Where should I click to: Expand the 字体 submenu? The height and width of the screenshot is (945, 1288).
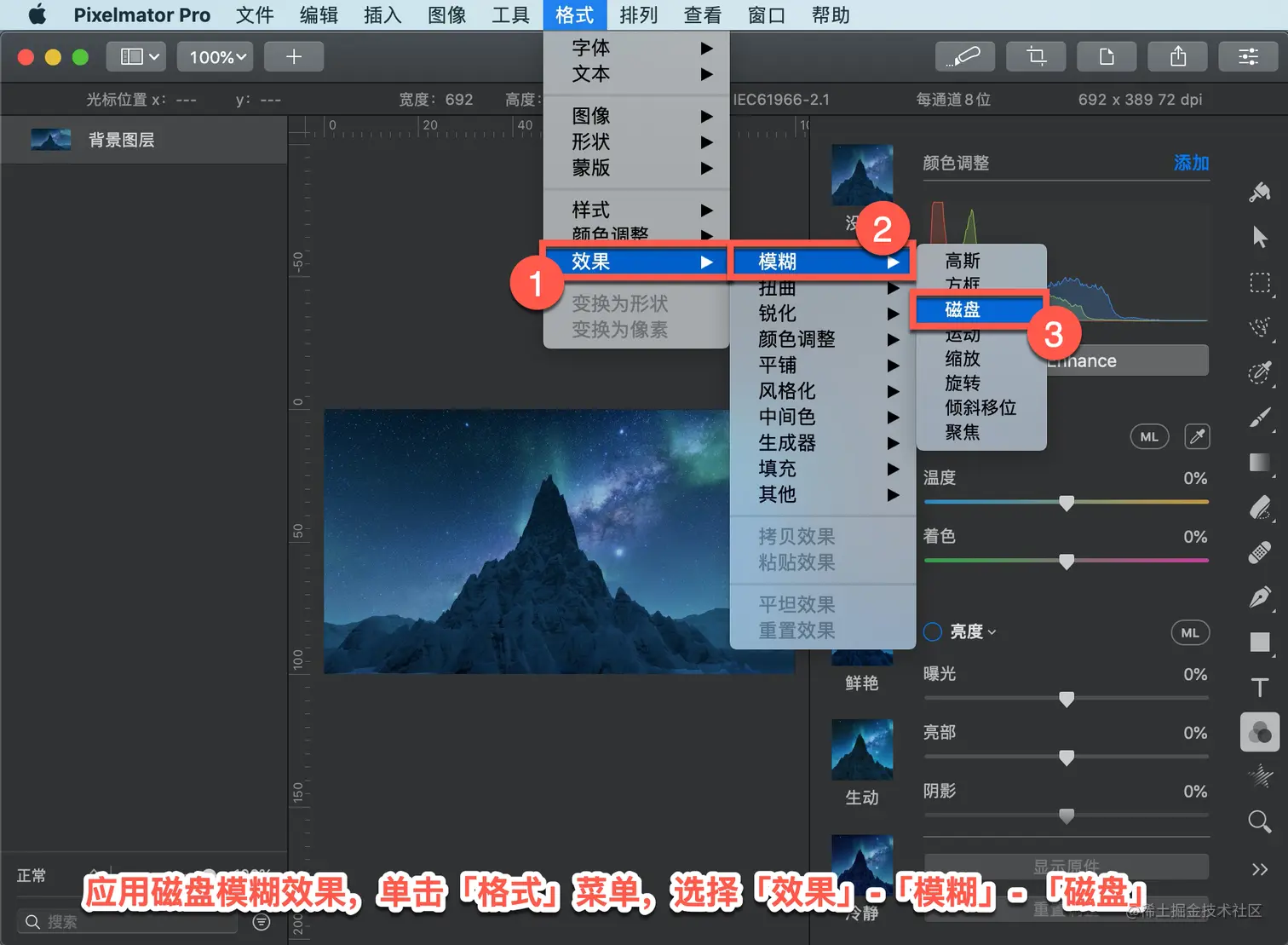636,48
